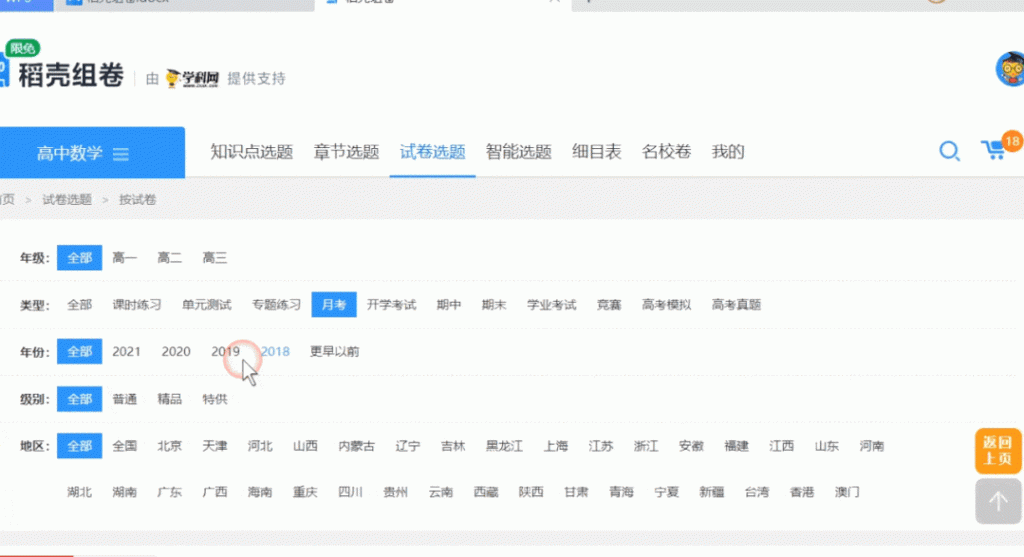1024x557 pixels.
Task: Filter region by 广东
Action: pyautogui.click(x=169, y=492)
